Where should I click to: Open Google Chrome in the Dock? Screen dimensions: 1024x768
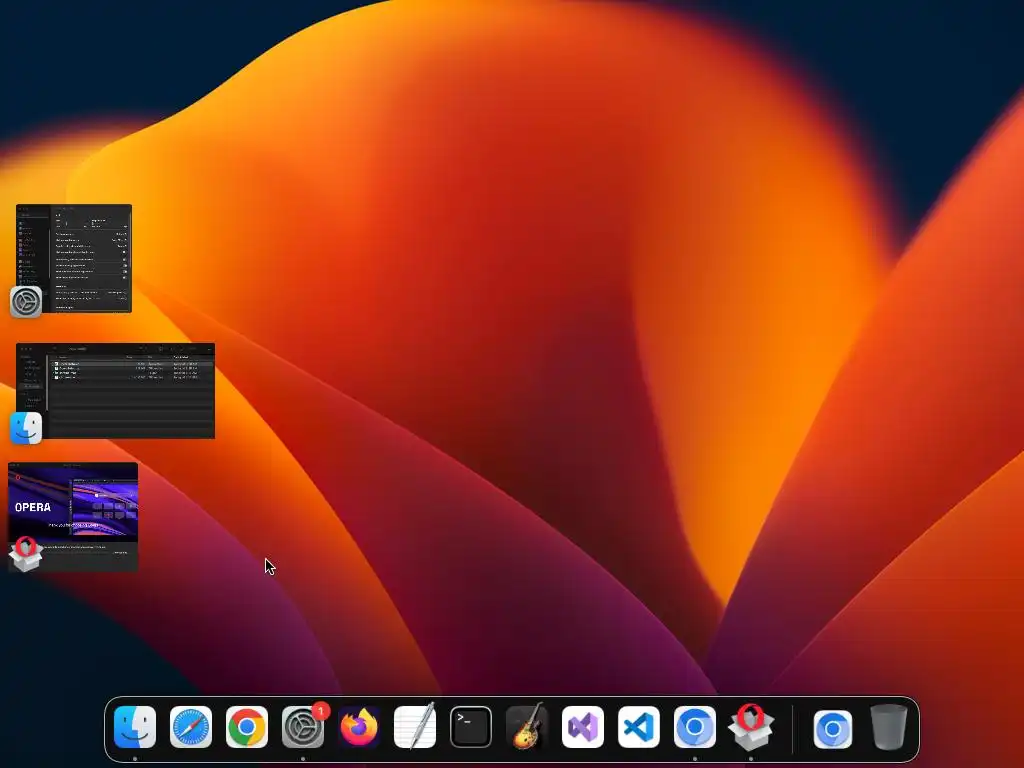click(x=247, y=727)
